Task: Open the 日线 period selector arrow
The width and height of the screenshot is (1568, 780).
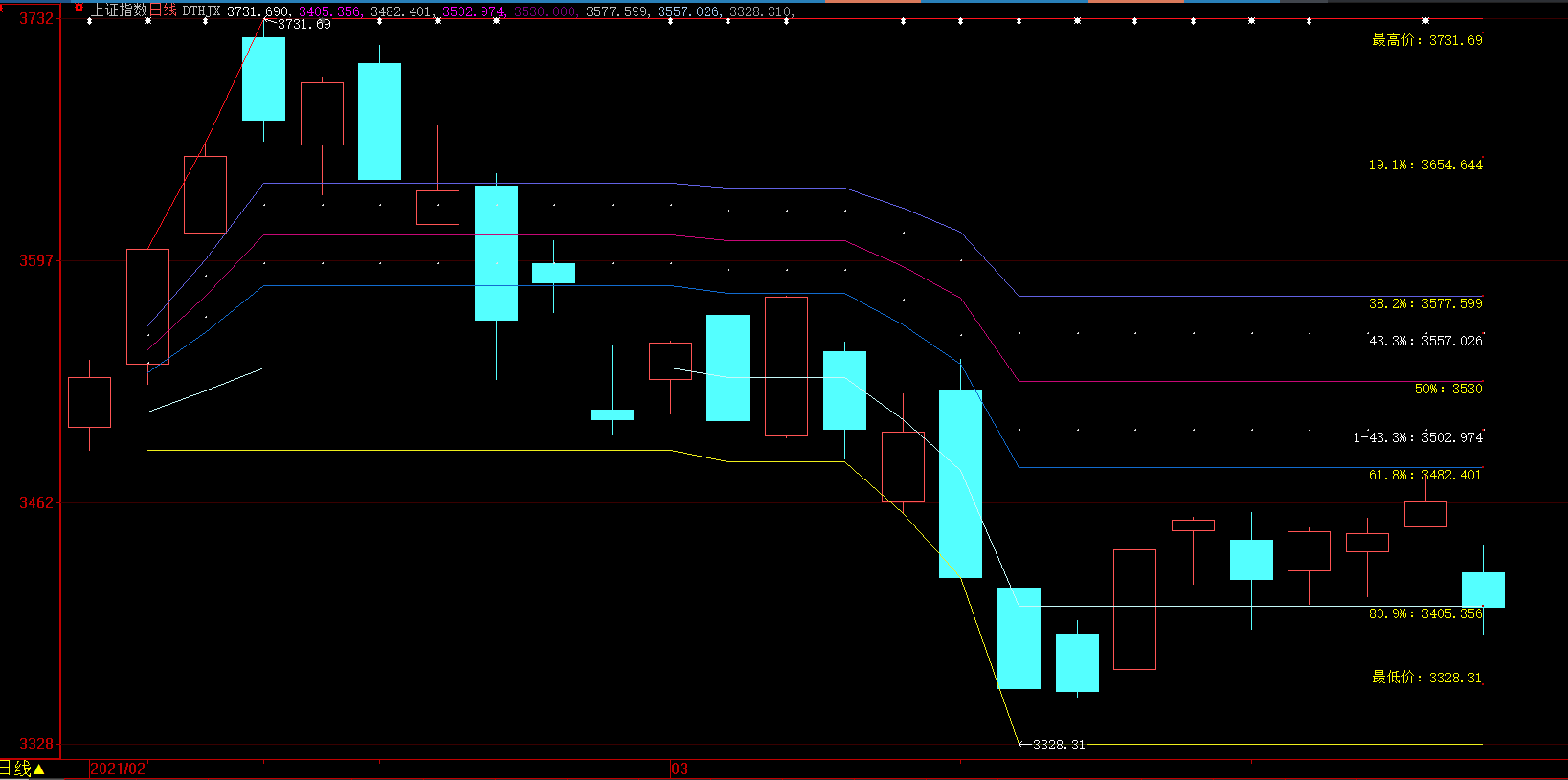Action: point(39,769)
